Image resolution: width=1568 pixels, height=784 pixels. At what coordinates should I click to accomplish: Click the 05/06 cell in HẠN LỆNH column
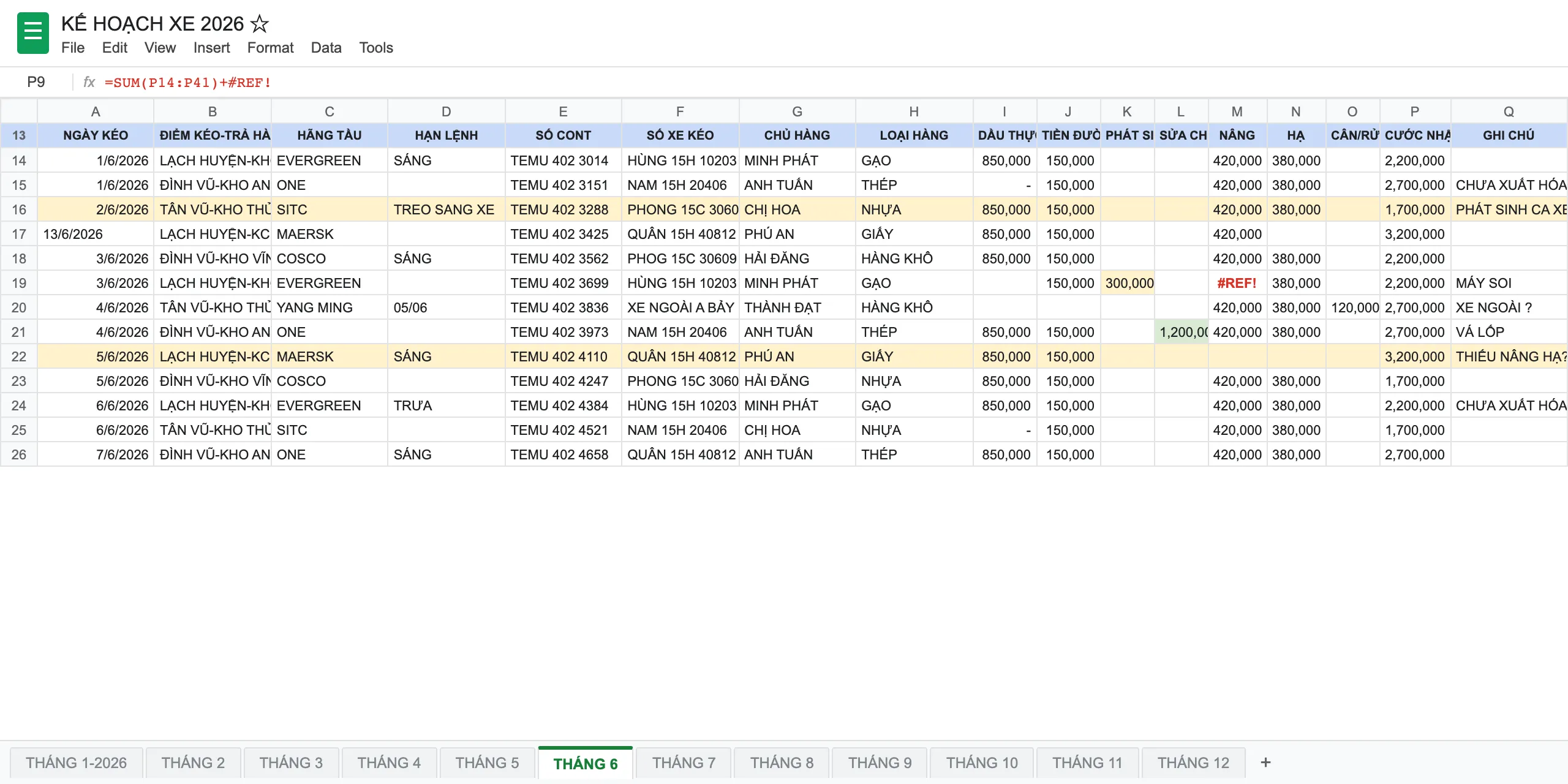click(x=447, y=307)
